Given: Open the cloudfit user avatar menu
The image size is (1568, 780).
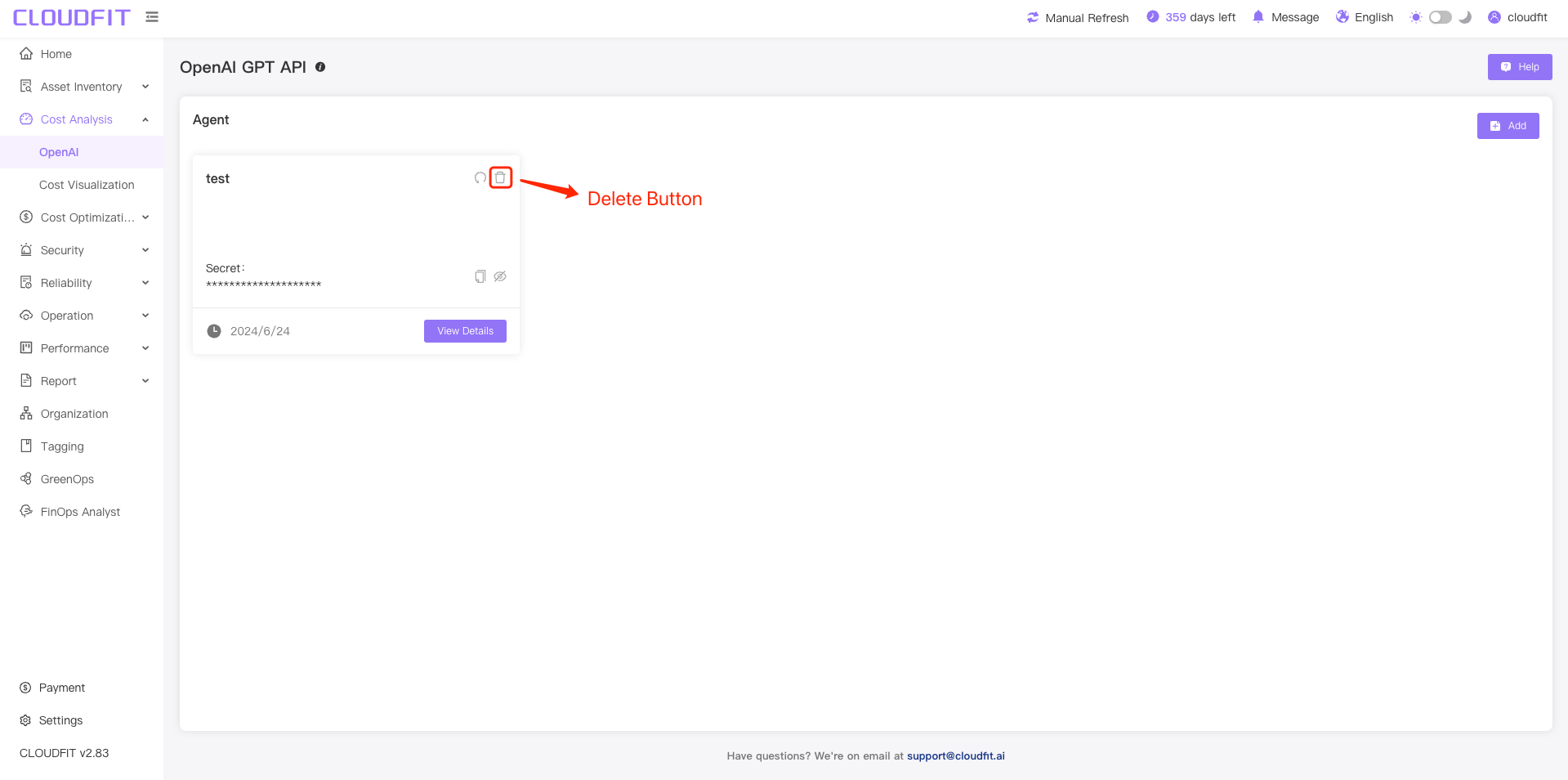Looking at the screenshot, I should [x=1494, y=17].
